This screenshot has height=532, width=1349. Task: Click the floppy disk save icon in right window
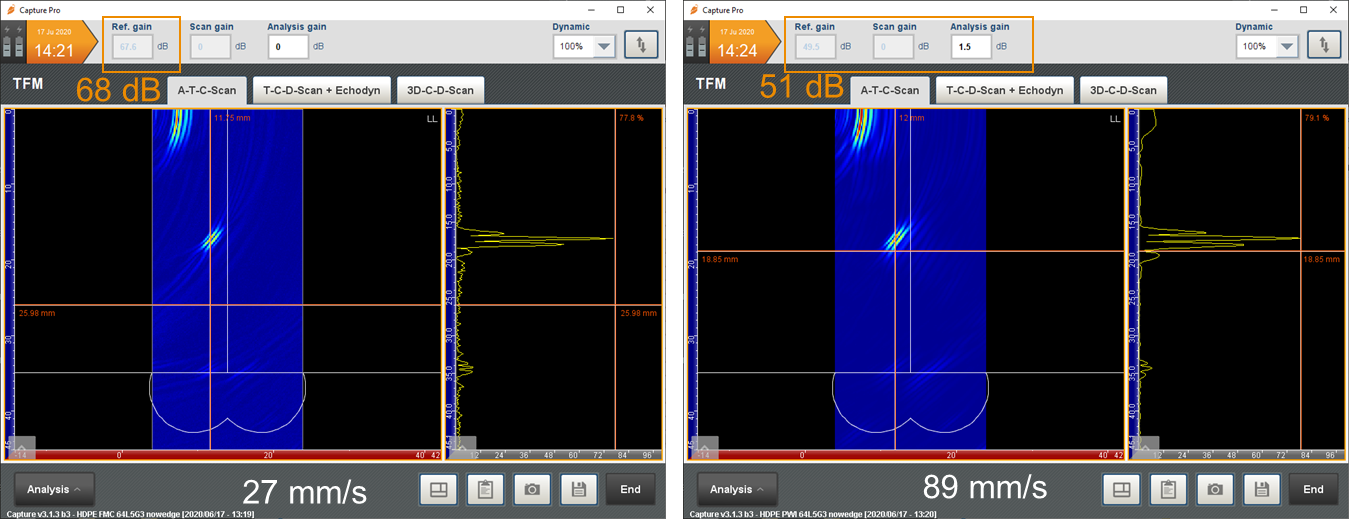1262,489
